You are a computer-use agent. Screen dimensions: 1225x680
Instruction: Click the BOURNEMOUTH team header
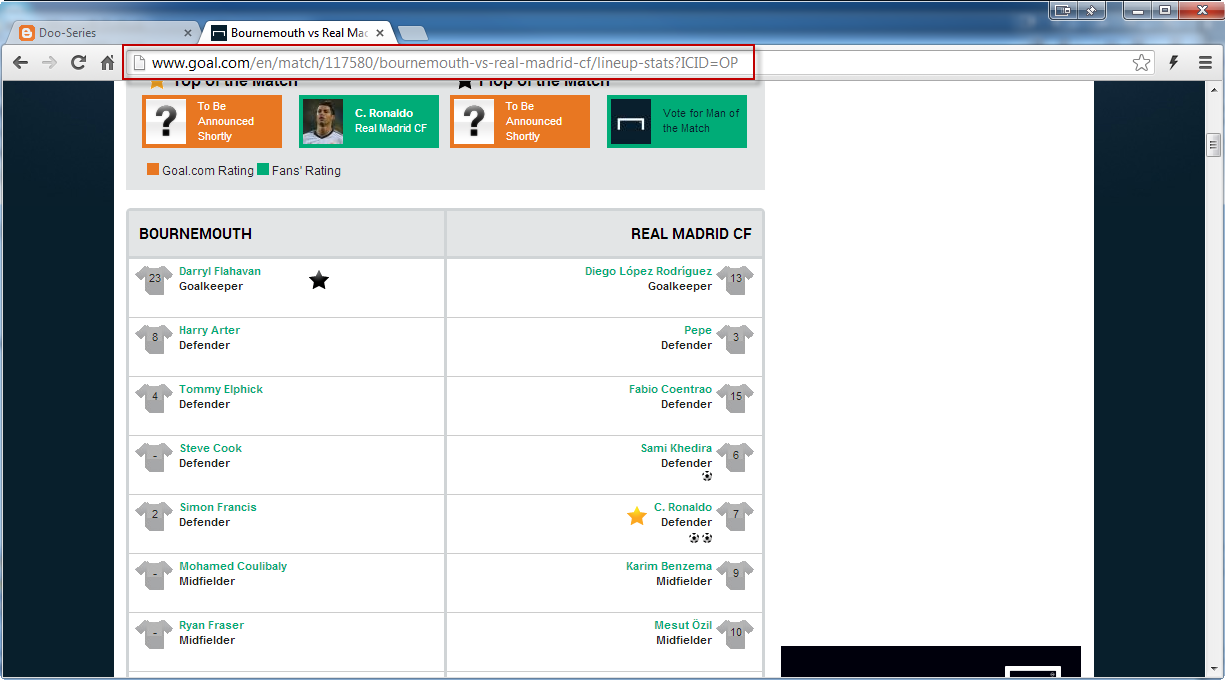pyautogui.click(x=195, y=234)
